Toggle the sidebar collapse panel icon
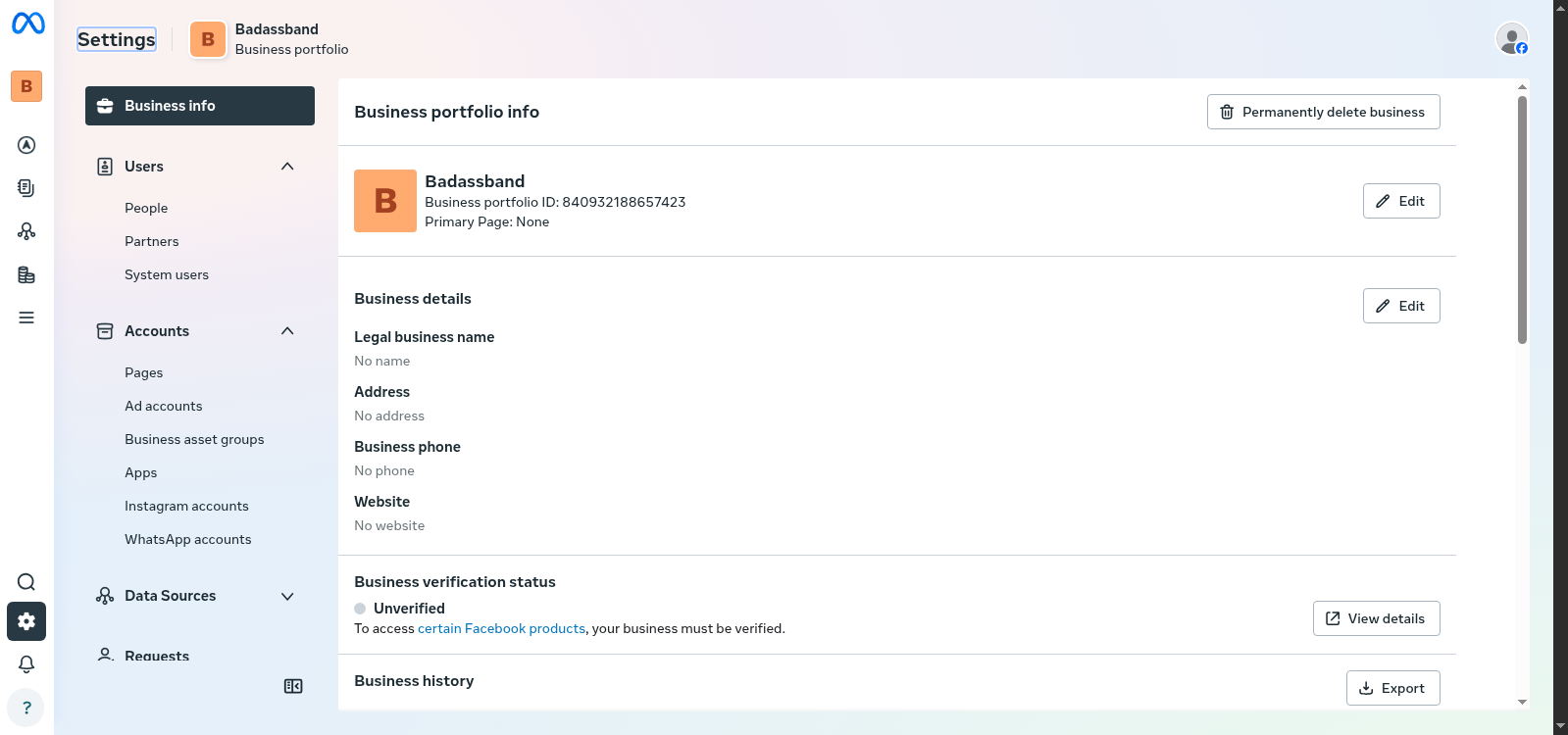The width and height of the screenshot is (1568, 735). click(x=293, y=686)
